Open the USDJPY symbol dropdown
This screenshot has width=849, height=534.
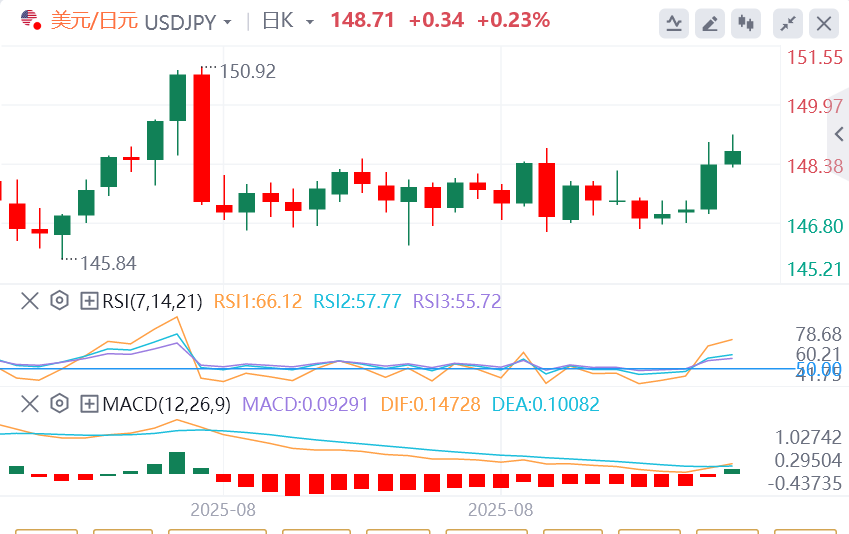(228, 22)
